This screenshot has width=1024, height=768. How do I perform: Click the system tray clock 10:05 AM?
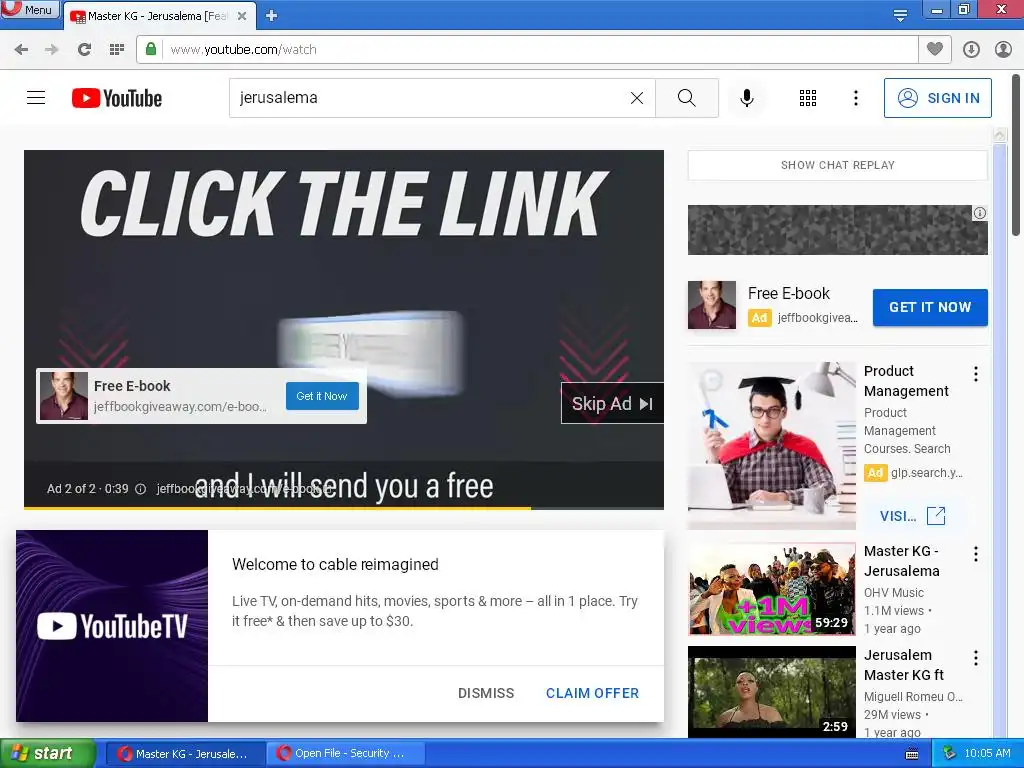point(987,754)
